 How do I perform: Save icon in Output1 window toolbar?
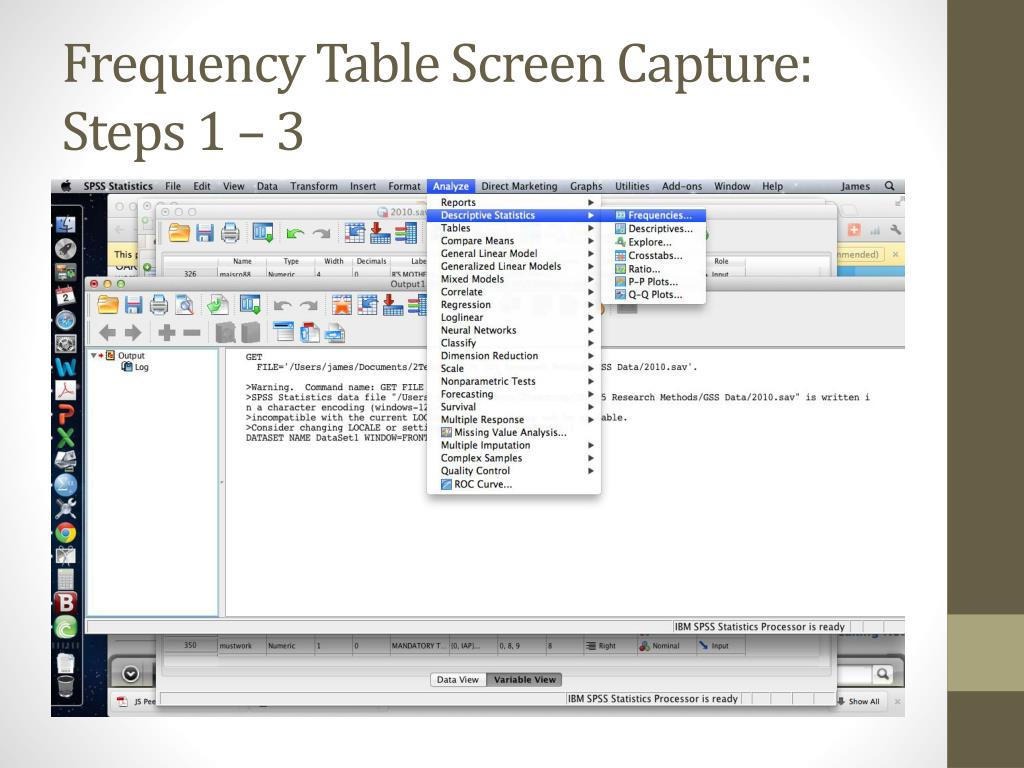[134, 305]
